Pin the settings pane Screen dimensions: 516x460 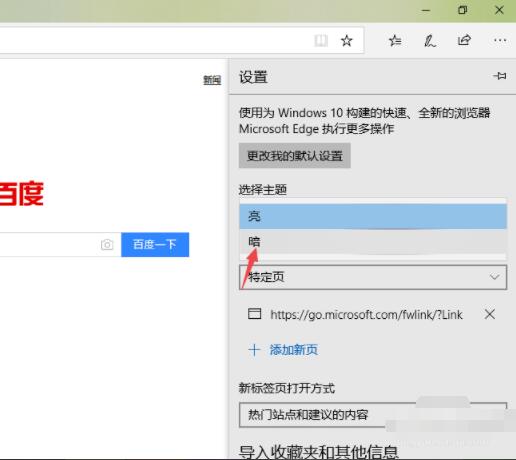click(x=500, y=76)
